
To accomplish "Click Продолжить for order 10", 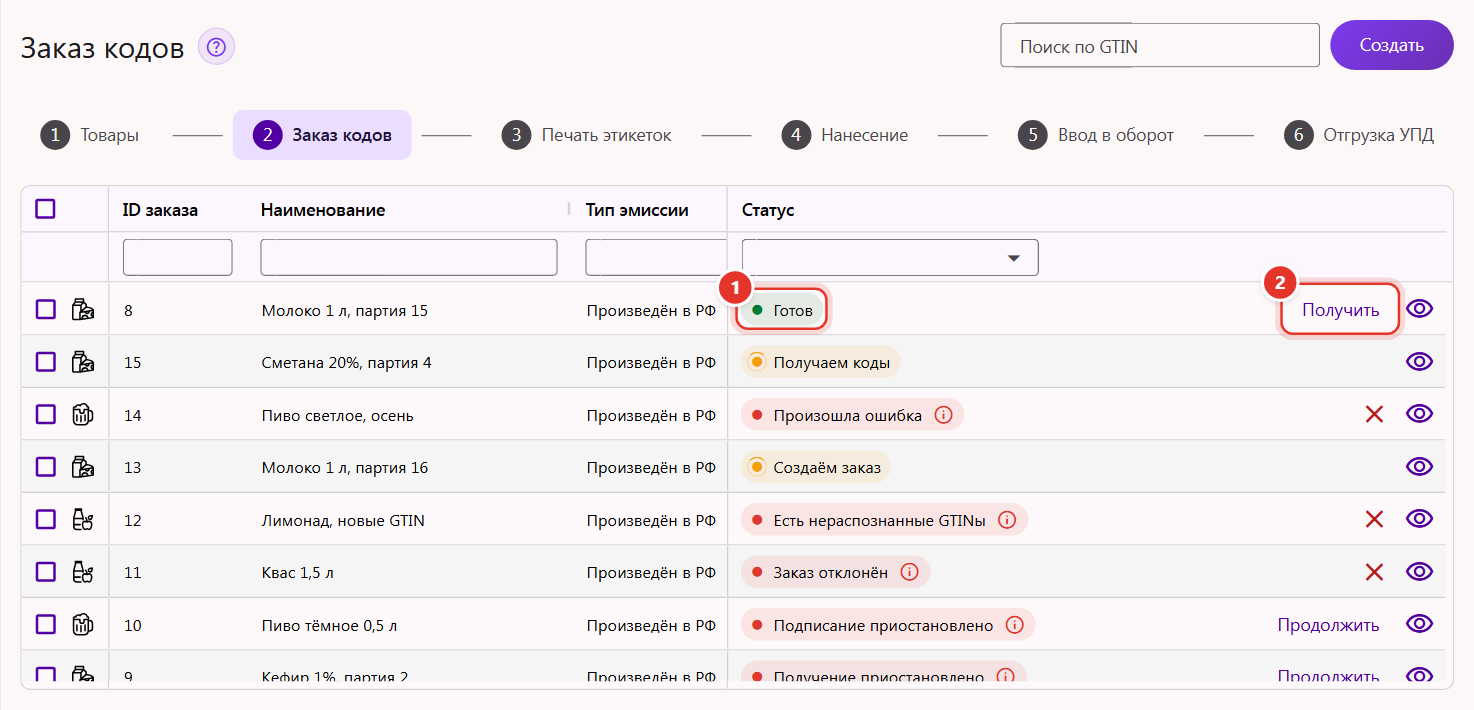I will pyautogui.click(x=1328, y=625).
